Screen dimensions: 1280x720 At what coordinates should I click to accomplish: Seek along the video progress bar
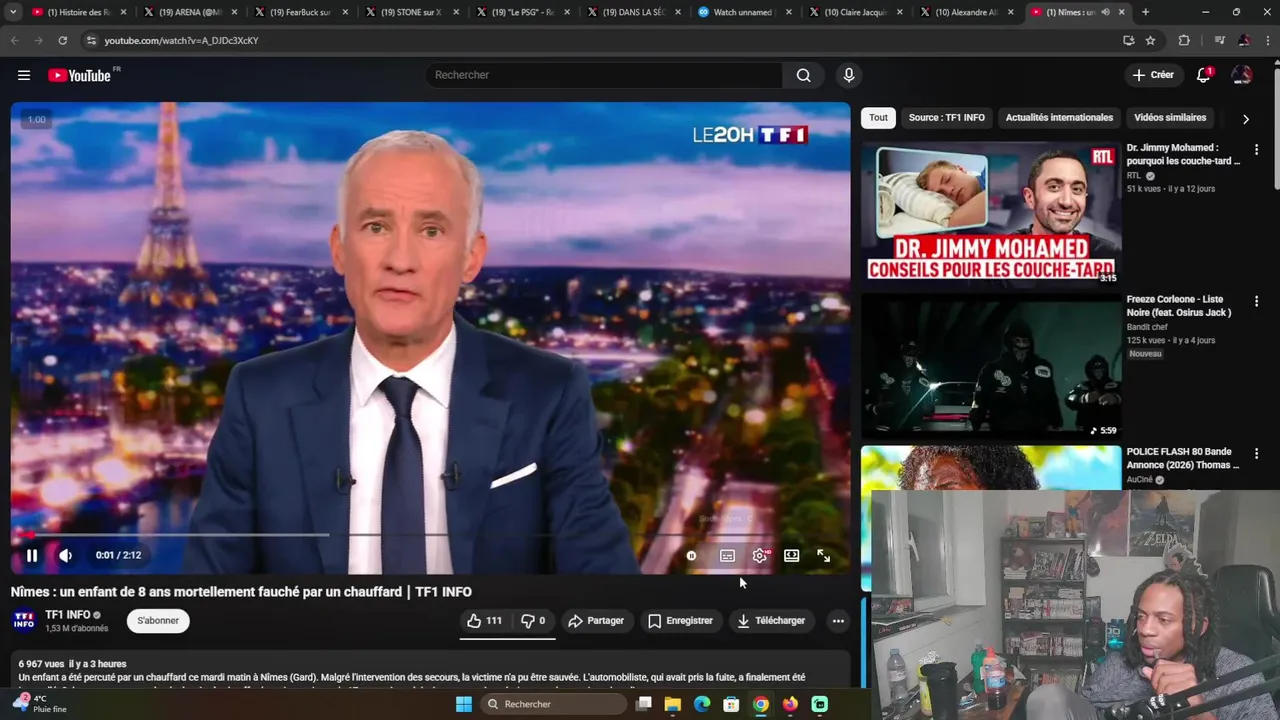[430, 535]
